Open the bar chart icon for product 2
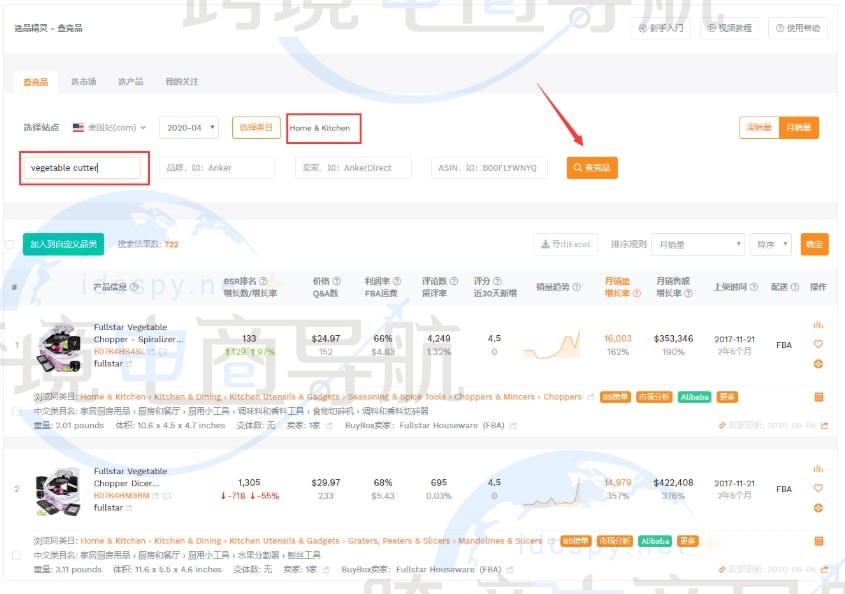The image size is (845, 594). pyautogui.click(x=818, y=469)
